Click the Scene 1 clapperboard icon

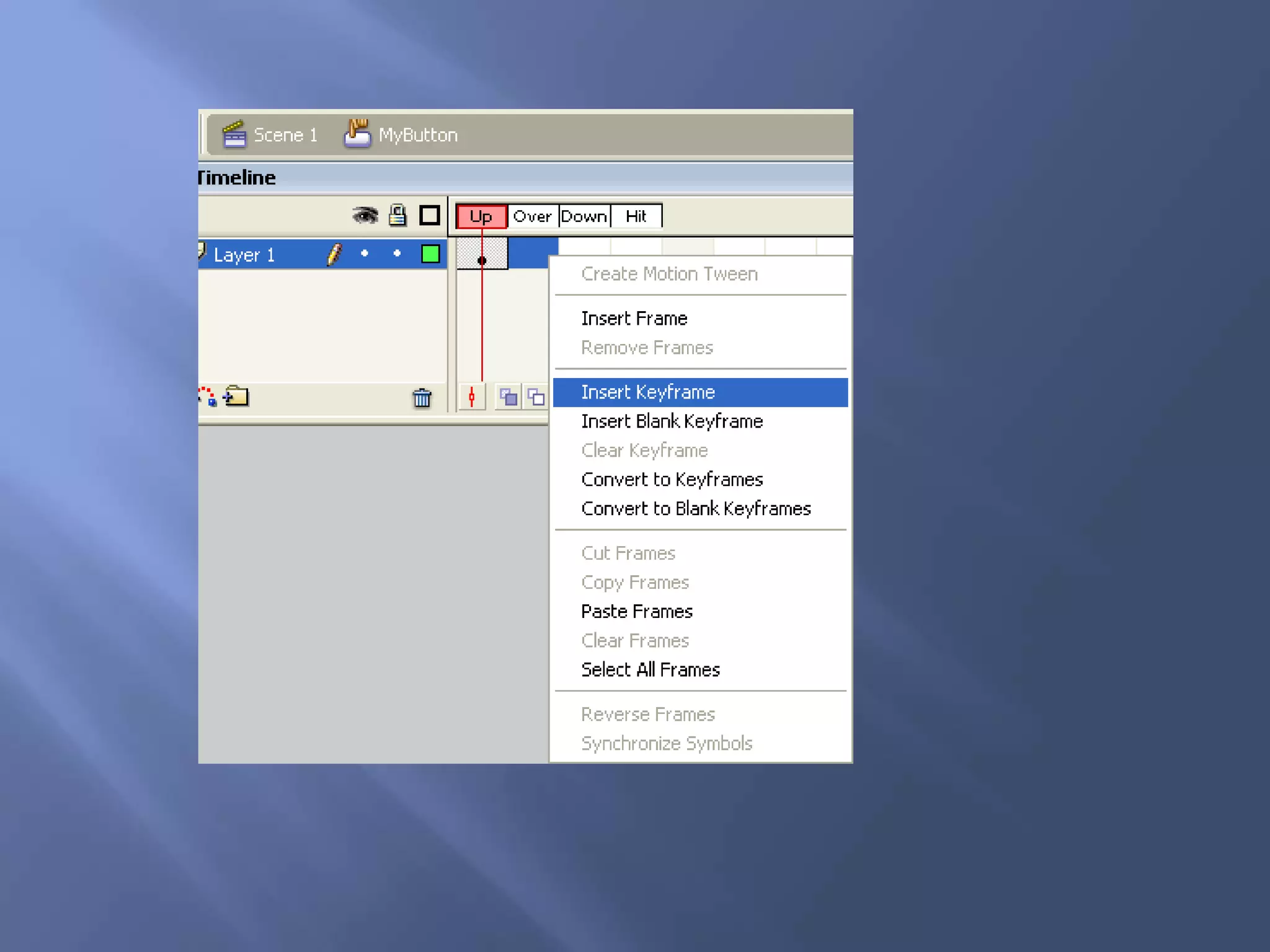pos(234,134)
